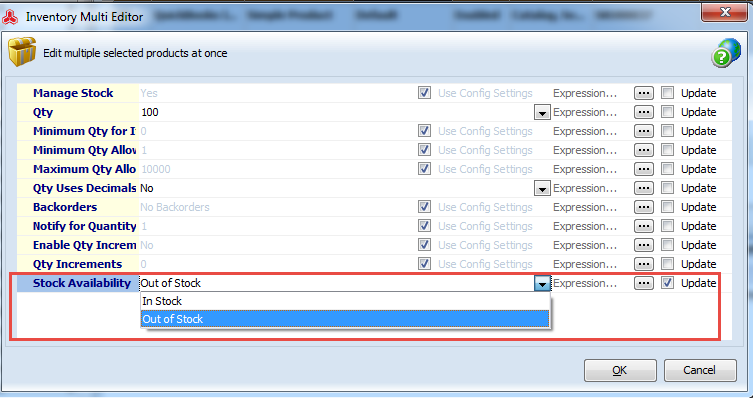Select the Manage Stock row label
Screen dimensions: 753x398
pyautogui.click(x=73, y=93)
